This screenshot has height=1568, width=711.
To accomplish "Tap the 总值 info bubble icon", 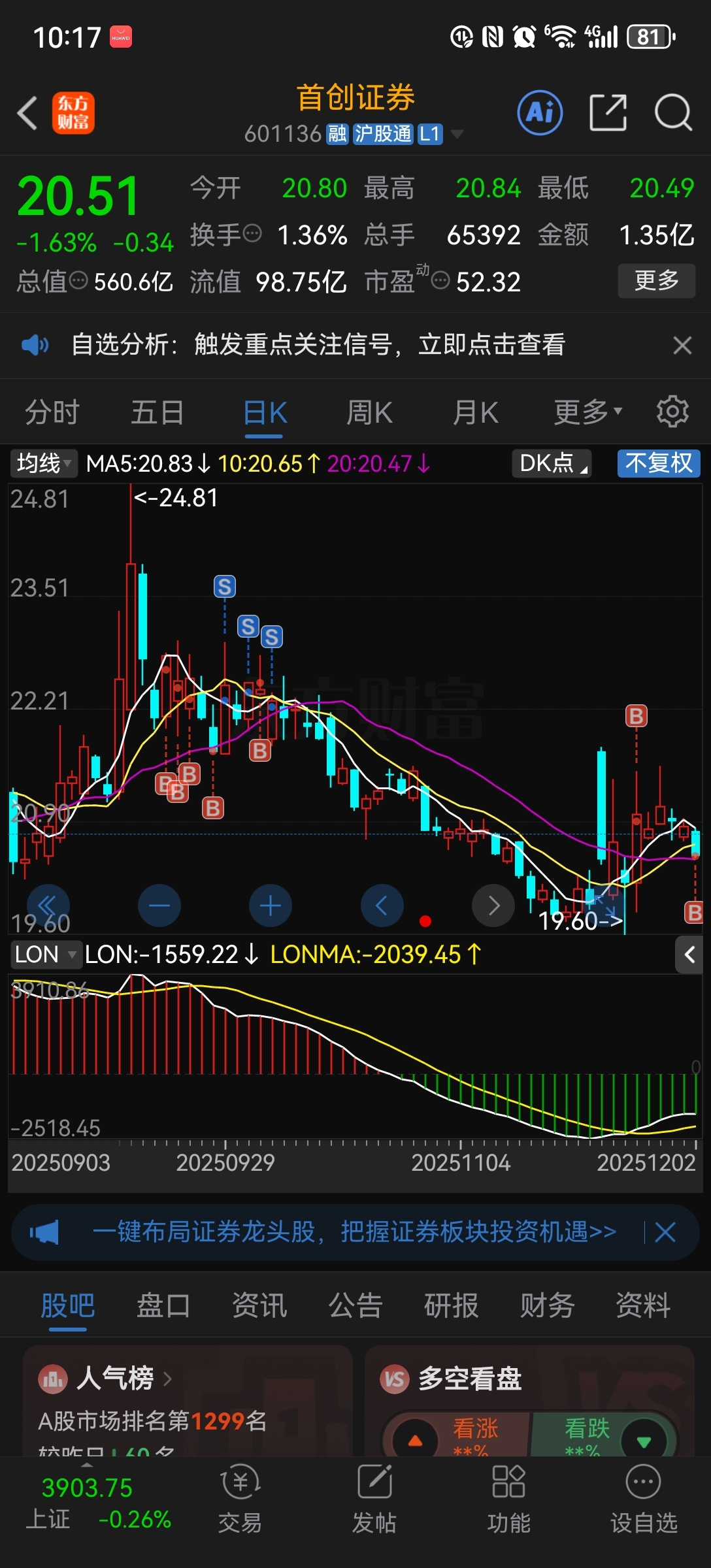I will (x=78, y=281).
